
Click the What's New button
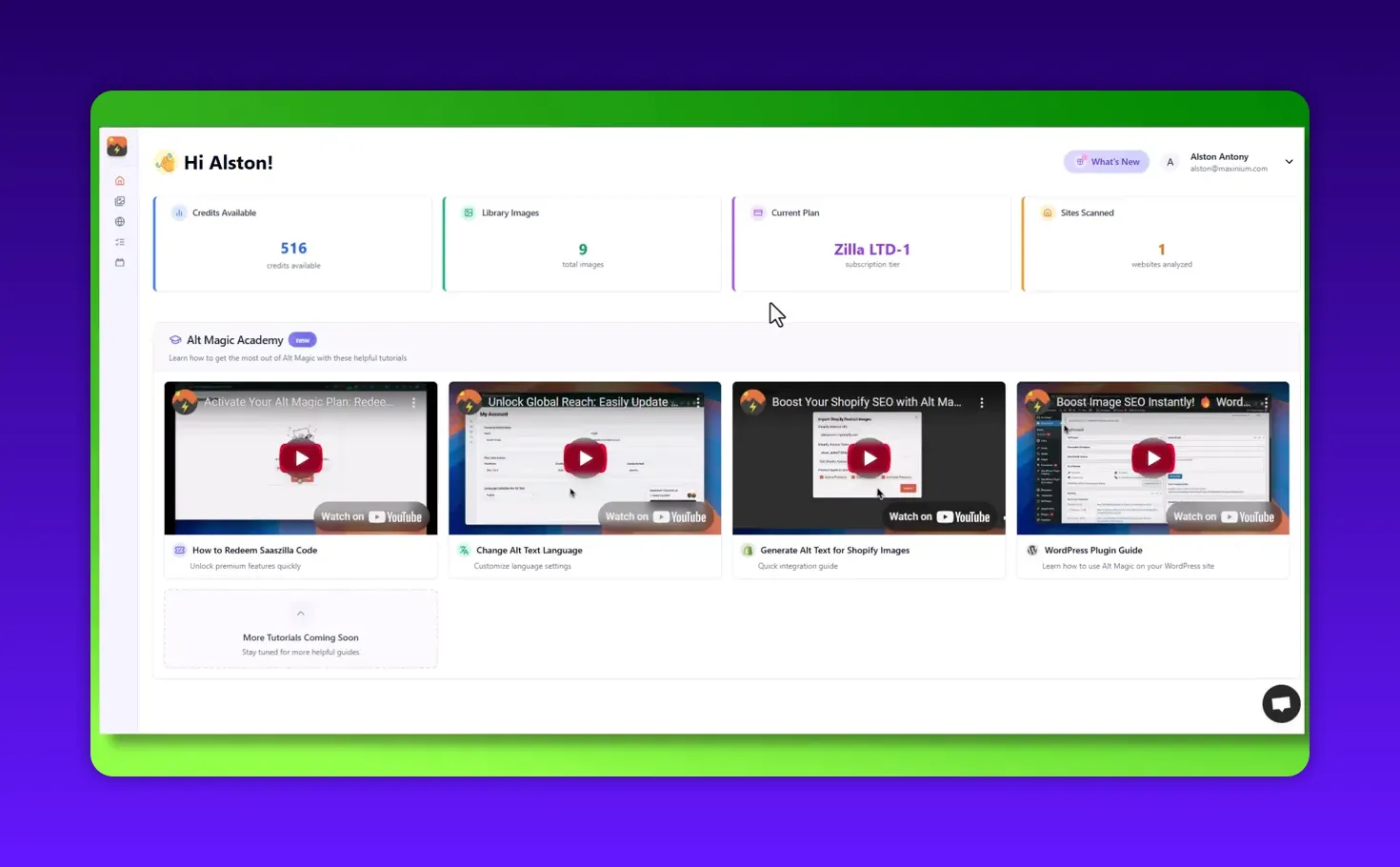coord(1106,161)
